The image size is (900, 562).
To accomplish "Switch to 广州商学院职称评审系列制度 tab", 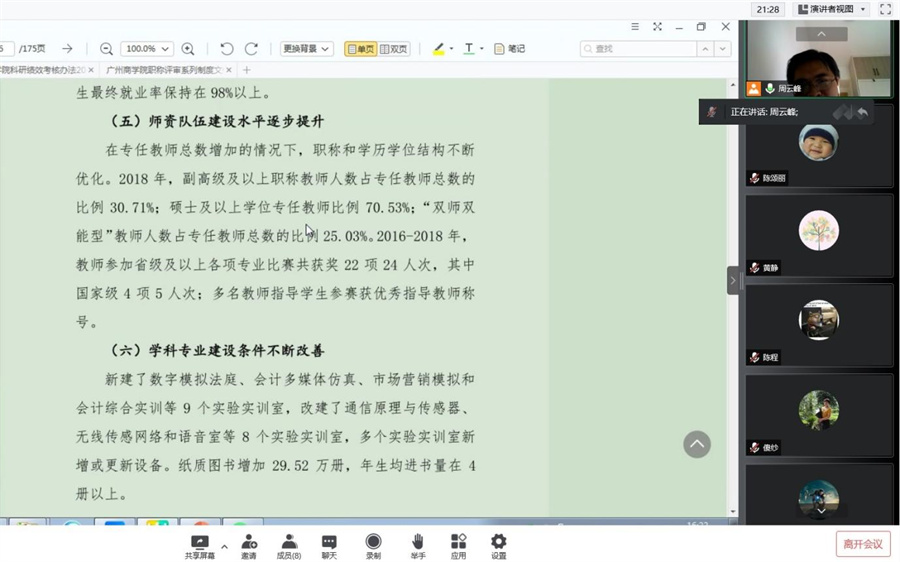I will pyautogui.click(x=165, y=70).
